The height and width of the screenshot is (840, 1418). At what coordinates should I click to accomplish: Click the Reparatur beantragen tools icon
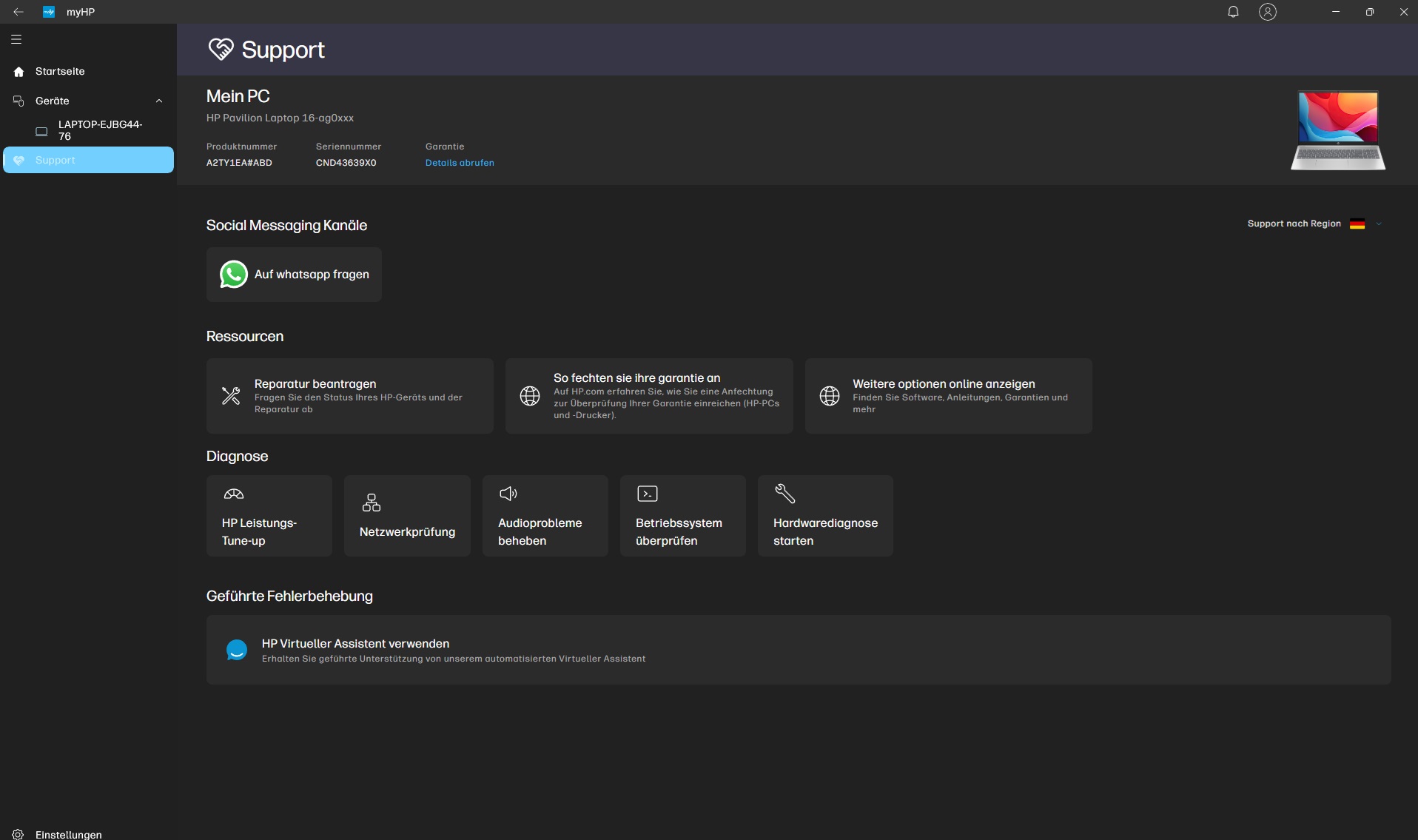(231, 396)
